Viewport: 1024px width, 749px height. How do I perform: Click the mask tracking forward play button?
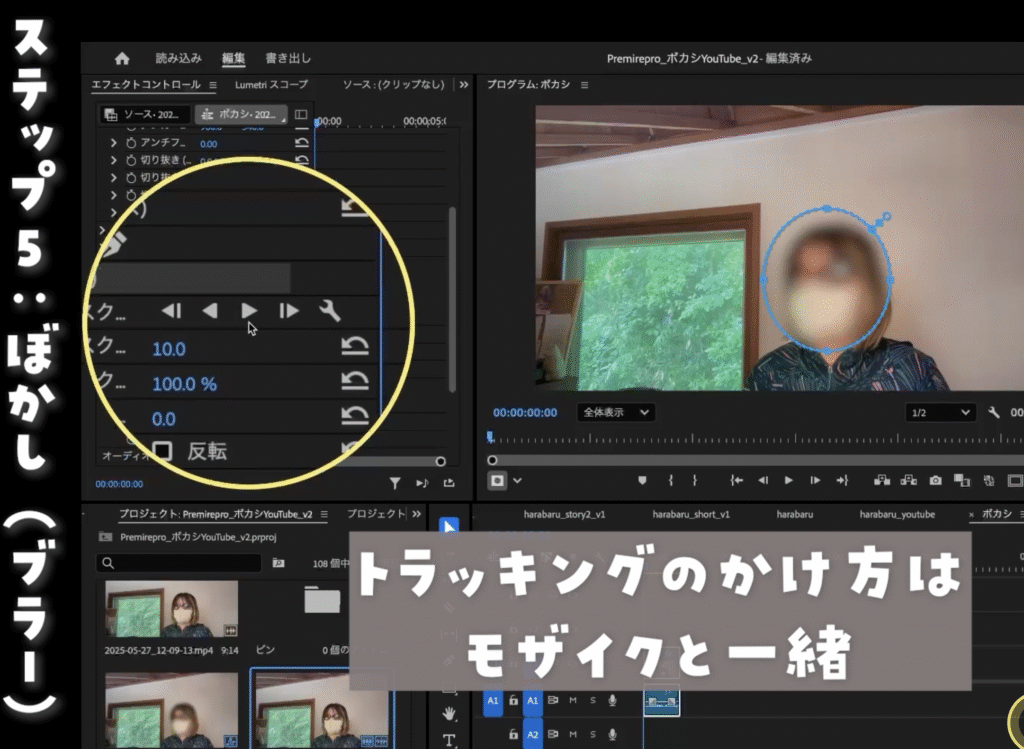(x=249, y=311)
